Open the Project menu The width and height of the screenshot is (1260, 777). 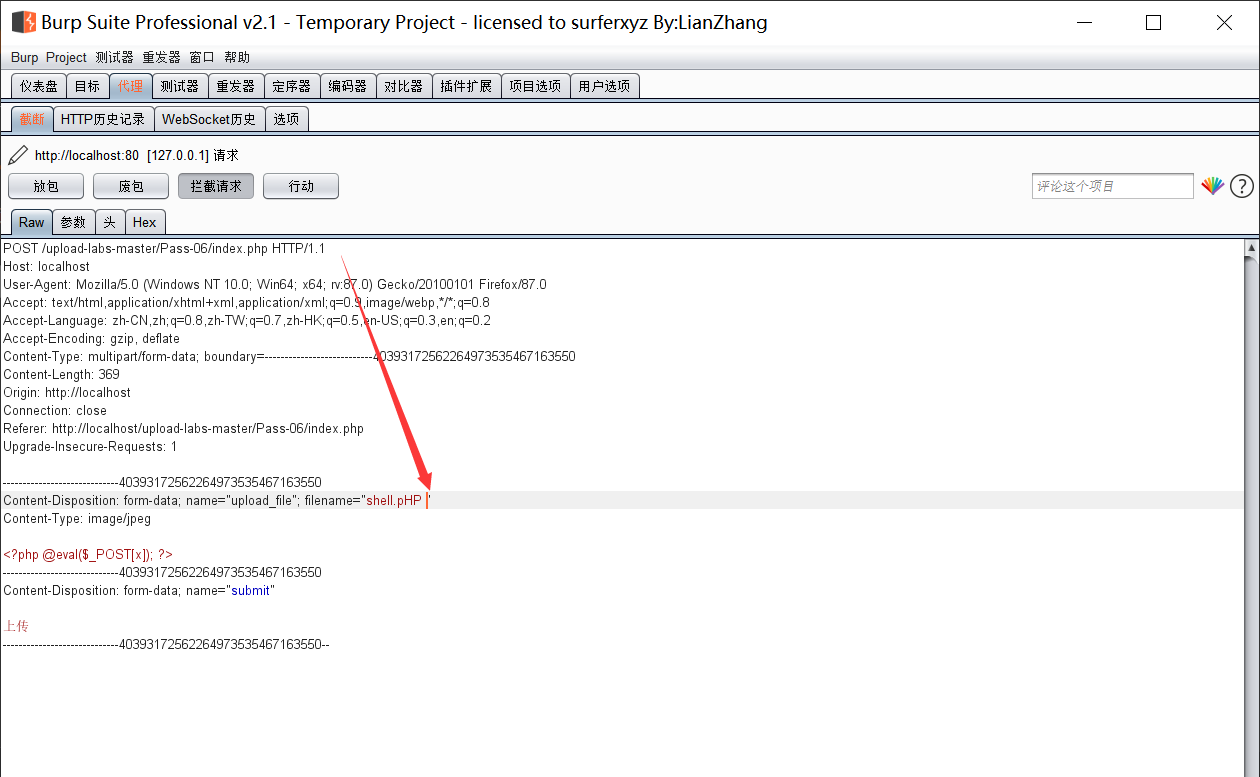[66, 58]
